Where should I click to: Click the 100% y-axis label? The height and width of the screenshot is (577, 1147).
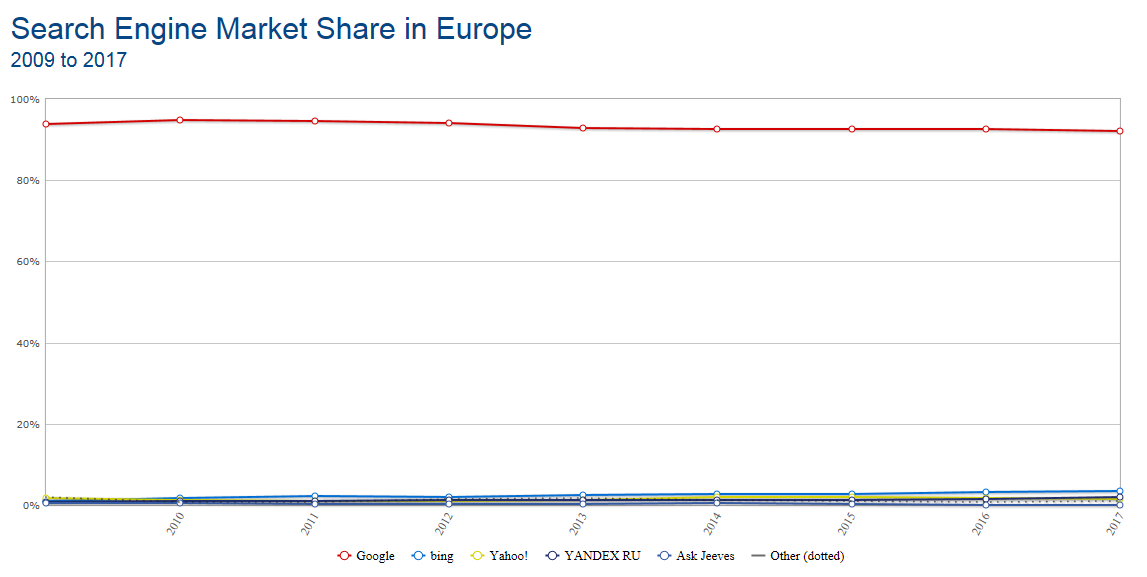(x=24, y=100)
